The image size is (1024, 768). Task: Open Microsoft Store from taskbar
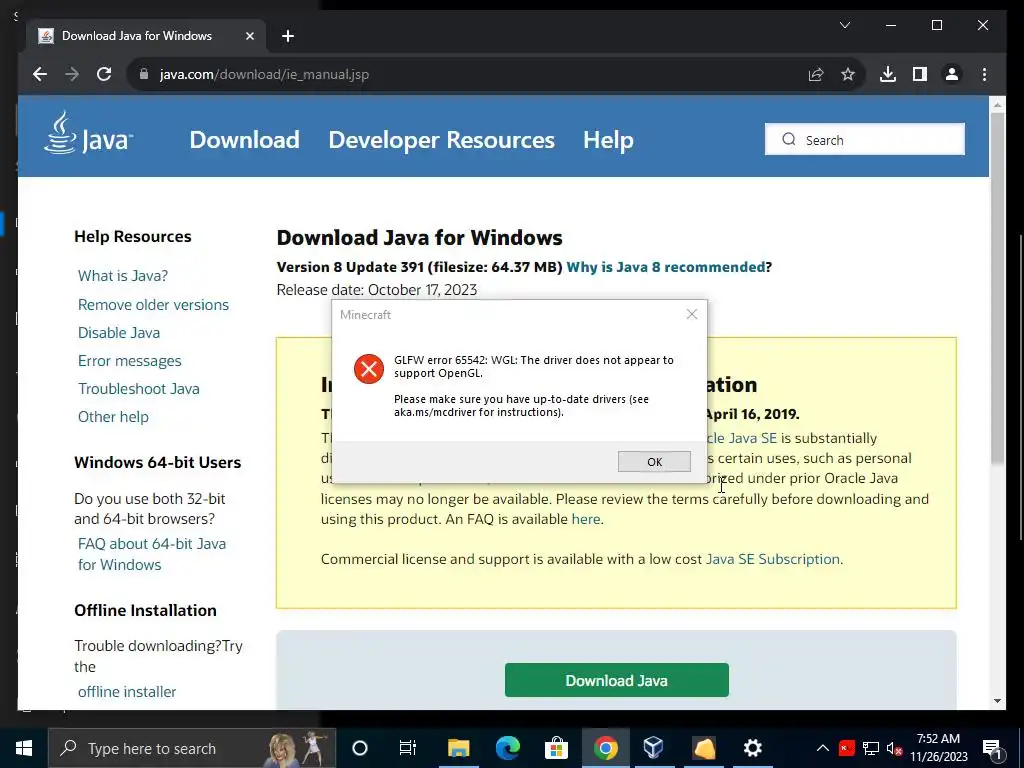[x=556, y=748]
